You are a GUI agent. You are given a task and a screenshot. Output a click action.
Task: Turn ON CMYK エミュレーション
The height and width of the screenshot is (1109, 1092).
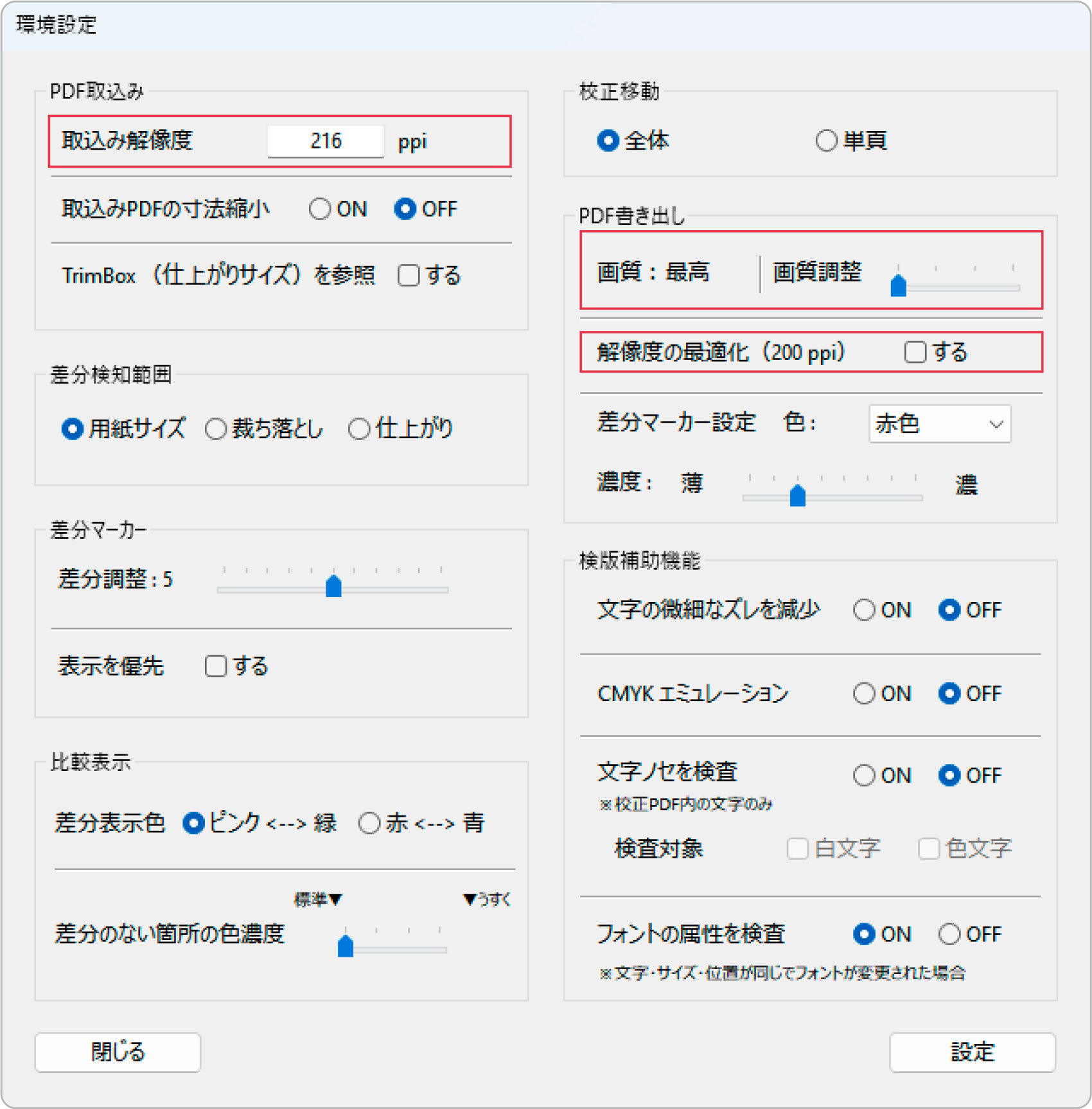864,693
